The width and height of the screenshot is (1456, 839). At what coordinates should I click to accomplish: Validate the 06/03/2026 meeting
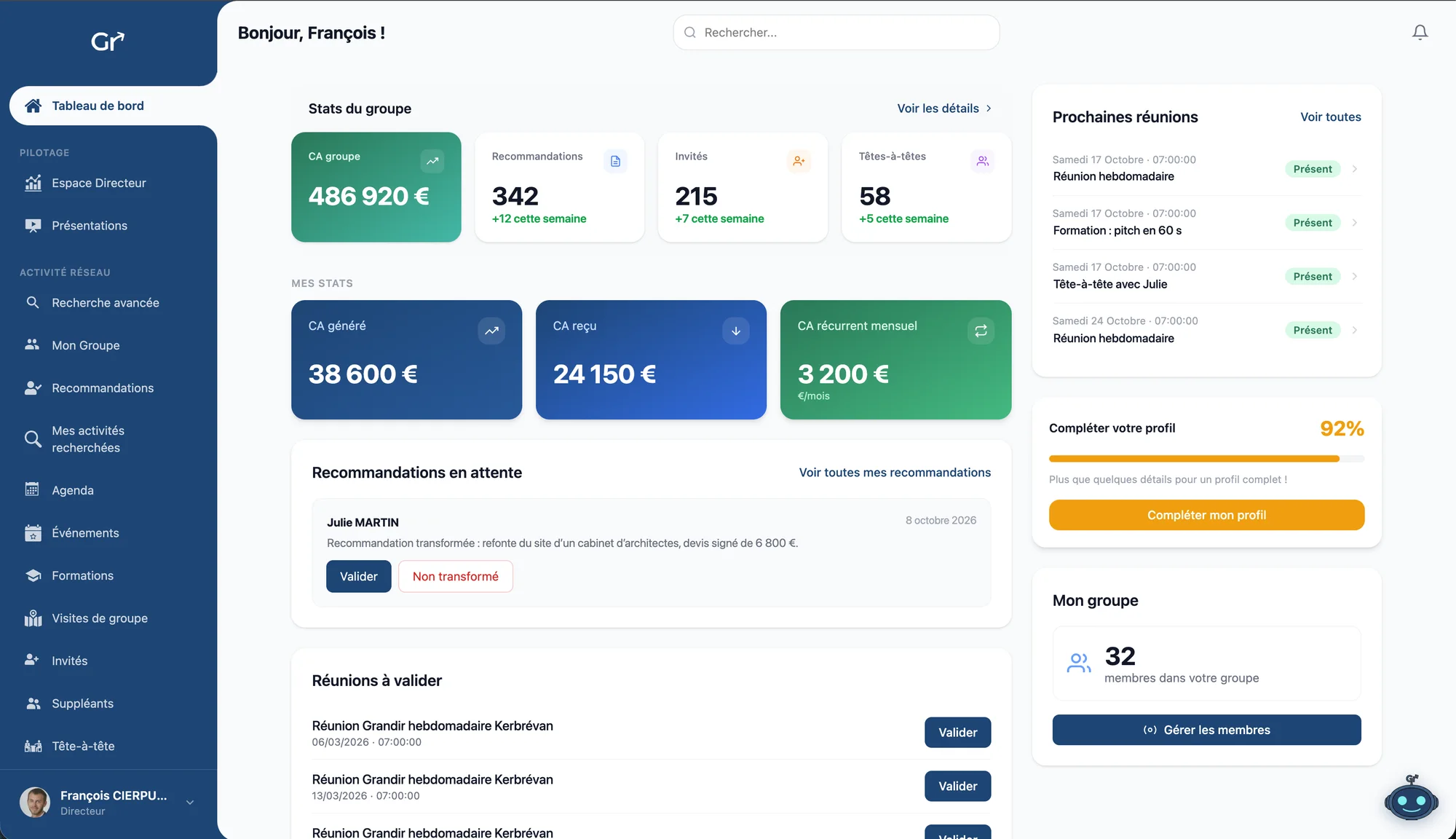click(958, 733)
